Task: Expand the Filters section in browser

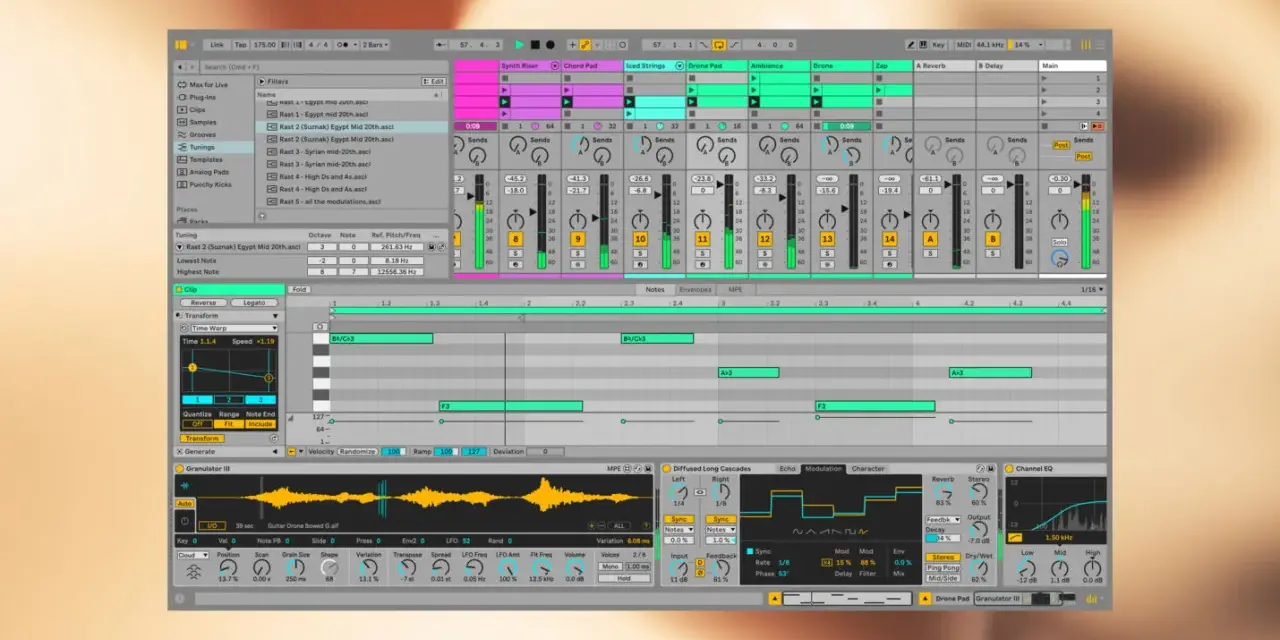Action: point(262,81)
